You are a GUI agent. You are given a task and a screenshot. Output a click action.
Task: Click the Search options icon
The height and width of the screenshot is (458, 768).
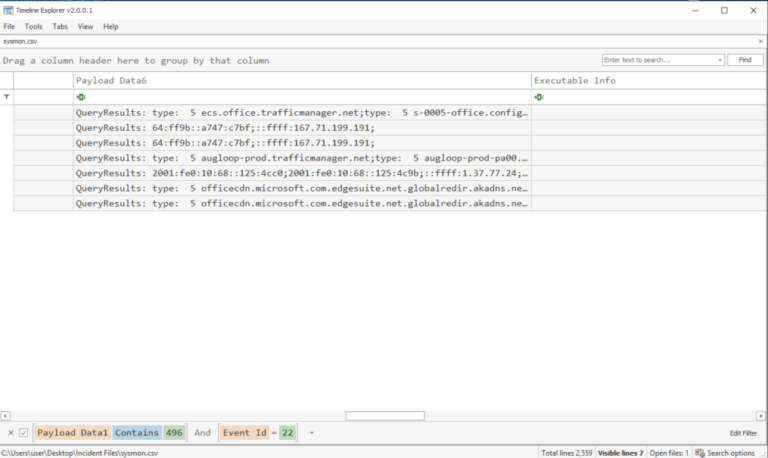point(700,453)
